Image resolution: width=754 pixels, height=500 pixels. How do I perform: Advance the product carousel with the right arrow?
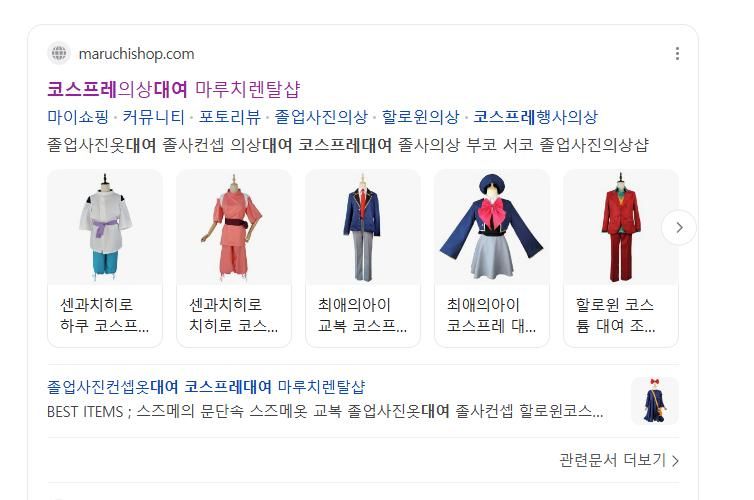pyautogui.click(x=679, y=227)
